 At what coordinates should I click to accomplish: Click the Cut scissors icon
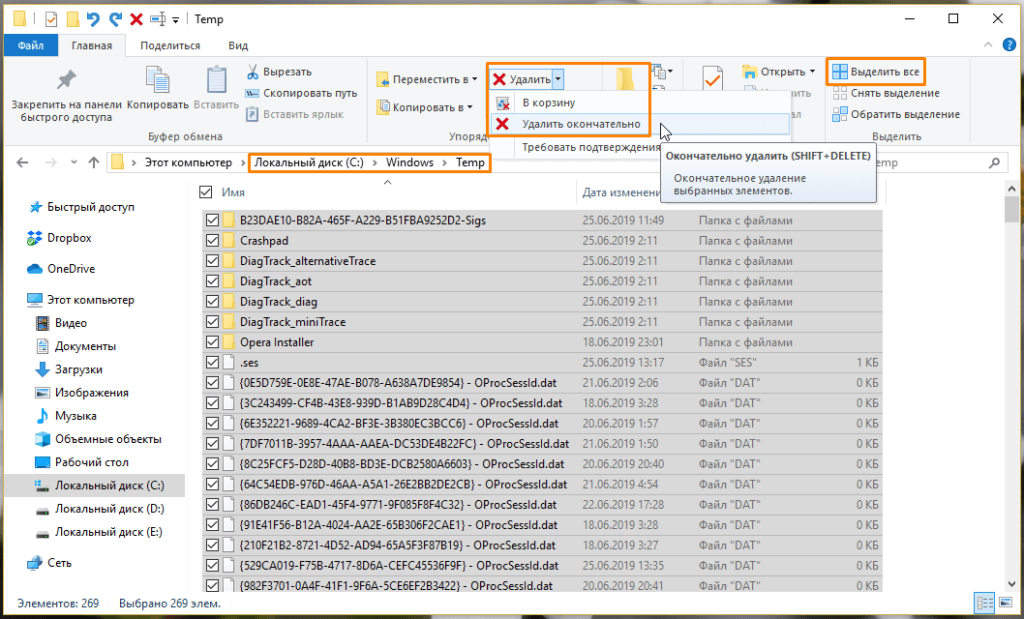coord(253,71)
